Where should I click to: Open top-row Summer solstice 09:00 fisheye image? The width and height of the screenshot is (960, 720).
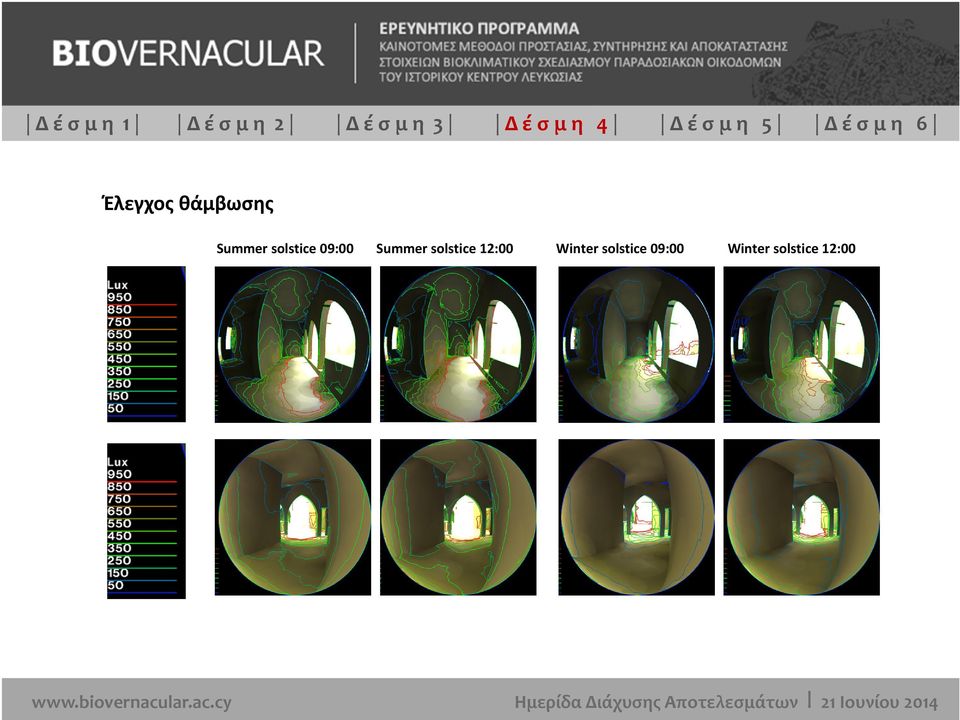pos(293,344)
